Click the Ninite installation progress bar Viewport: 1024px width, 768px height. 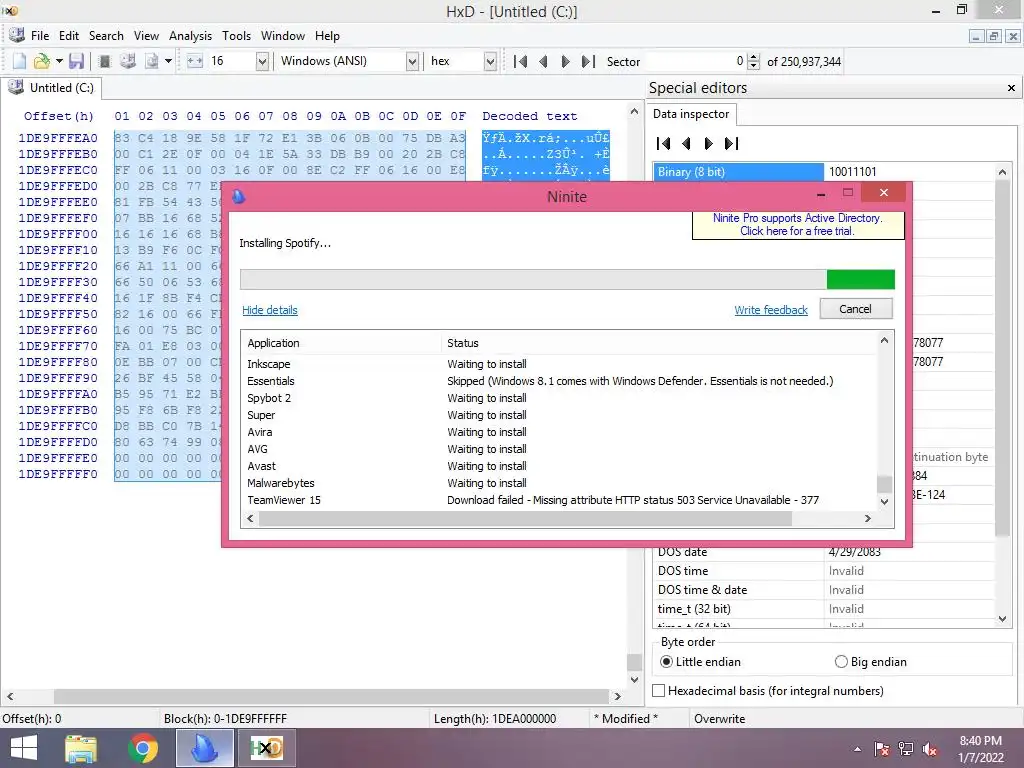(567, 280)
